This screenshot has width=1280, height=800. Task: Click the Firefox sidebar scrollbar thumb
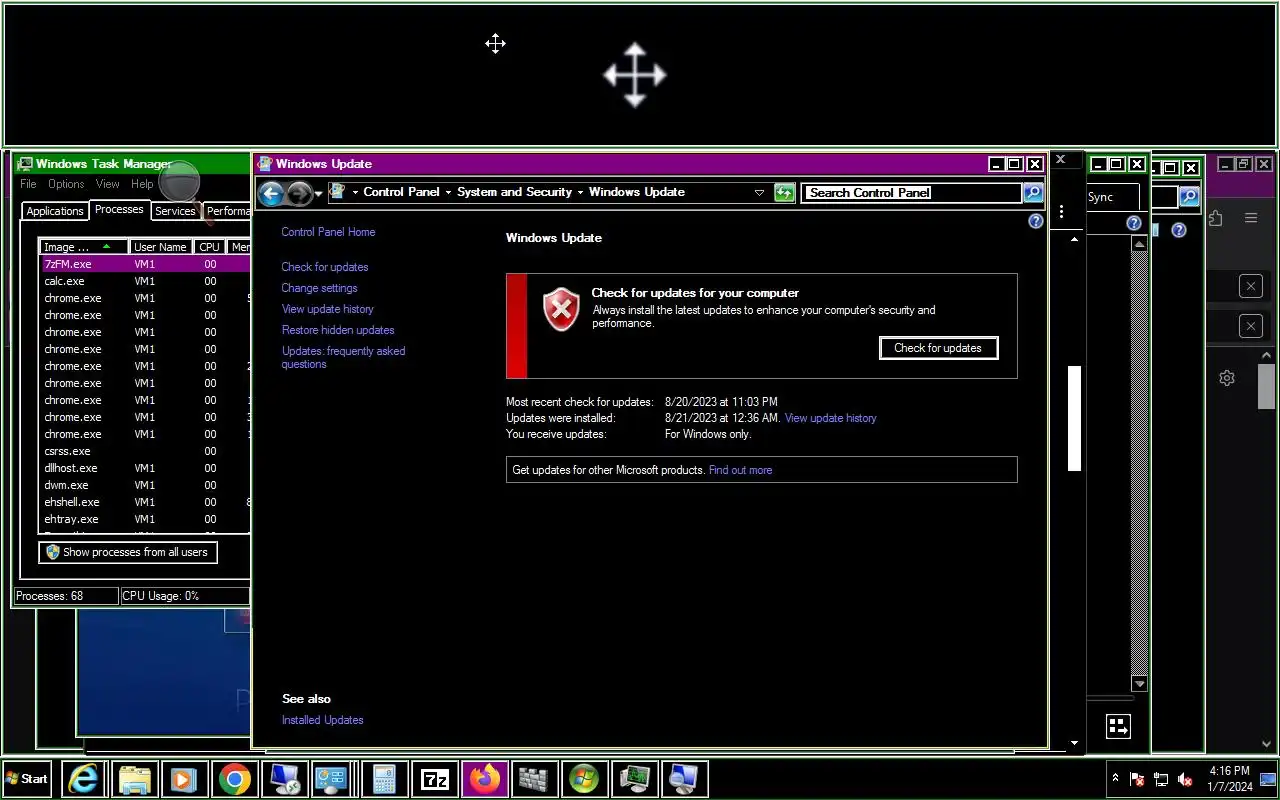point(1266,385)
